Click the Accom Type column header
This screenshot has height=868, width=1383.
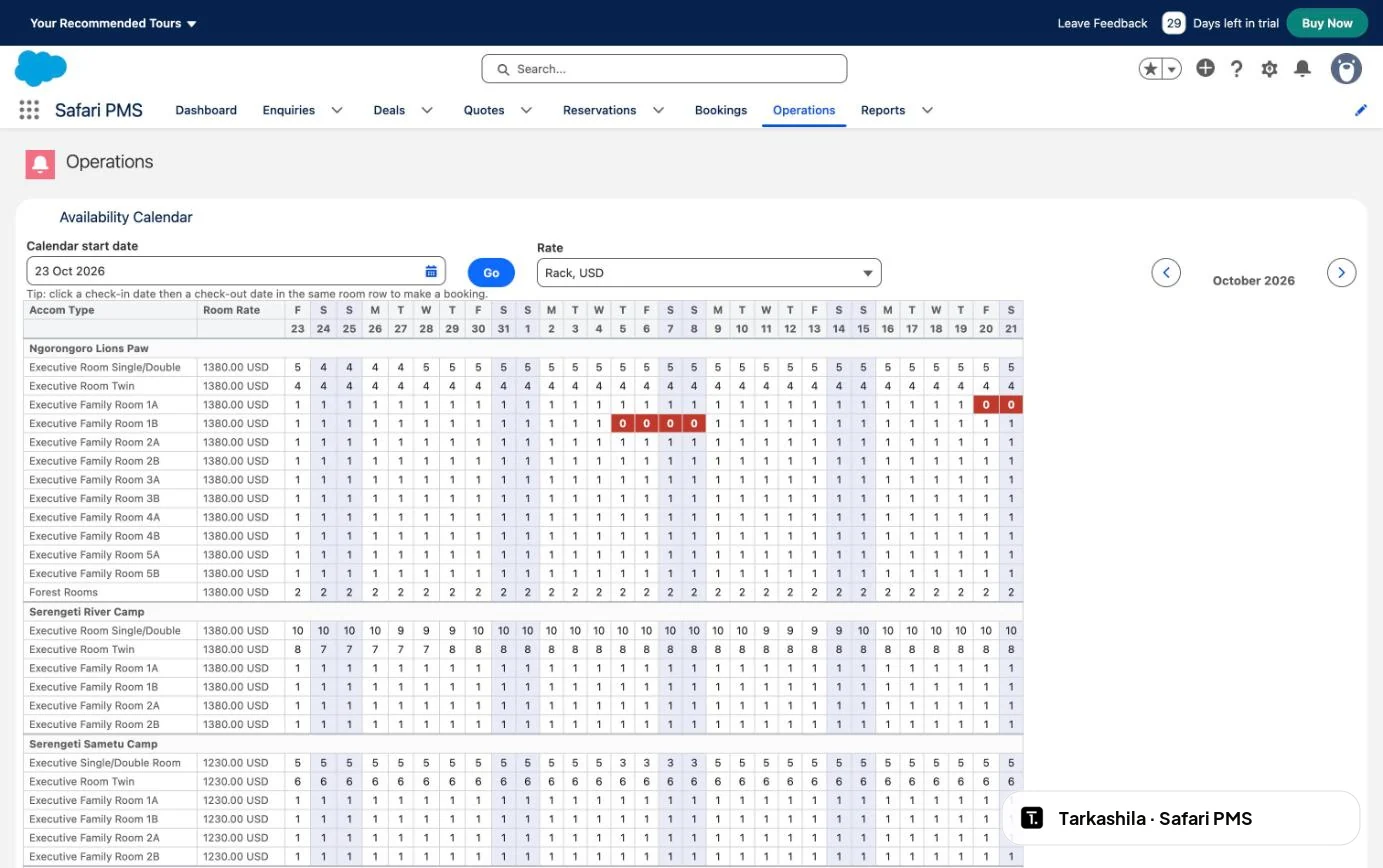(62, 310)
